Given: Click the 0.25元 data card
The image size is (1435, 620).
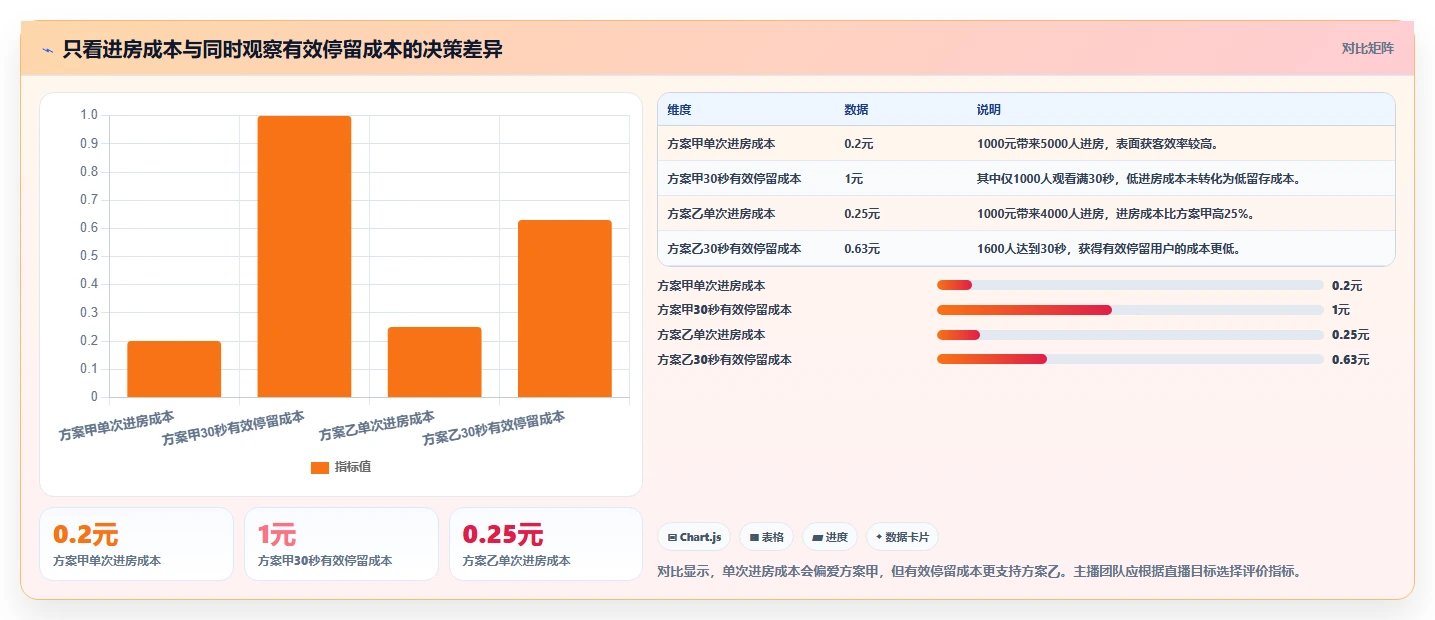Looking at the screenshot, I should pos(546,544).
